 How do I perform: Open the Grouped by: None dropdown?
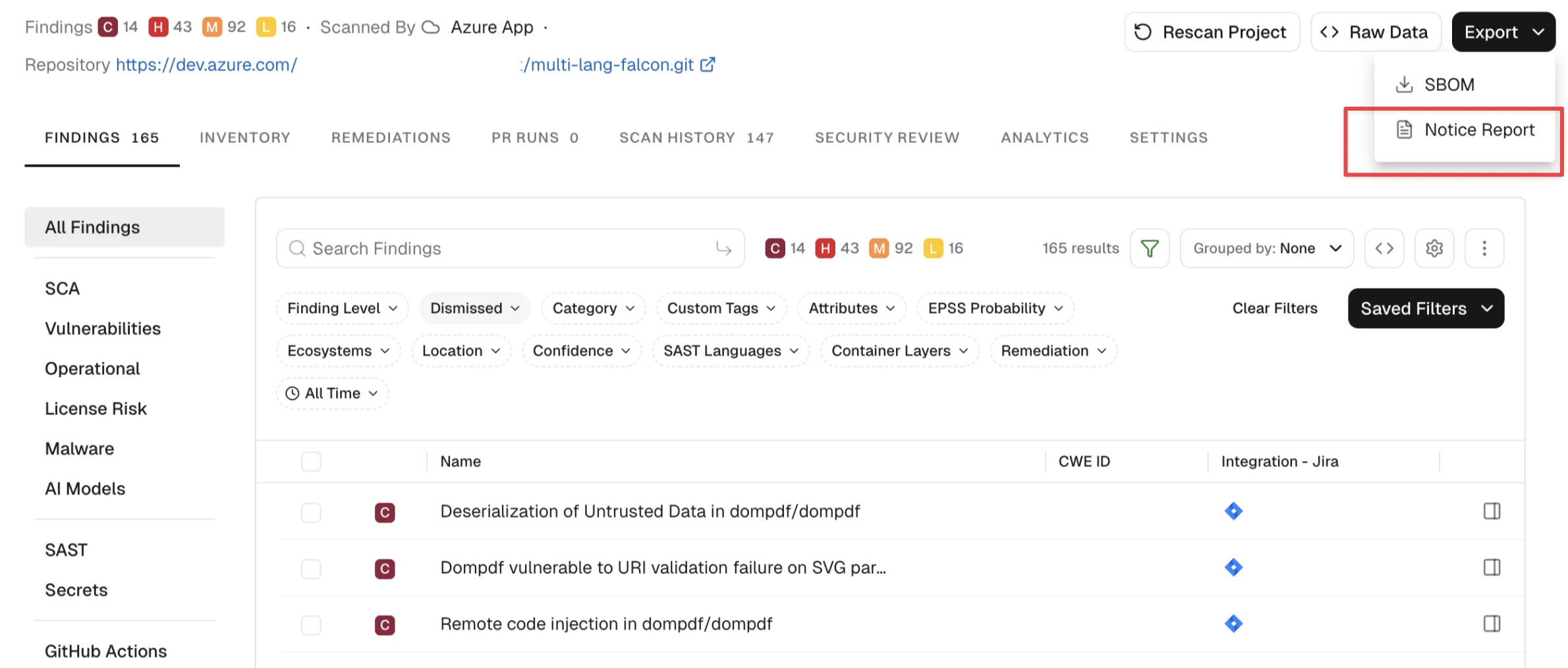1267,248
